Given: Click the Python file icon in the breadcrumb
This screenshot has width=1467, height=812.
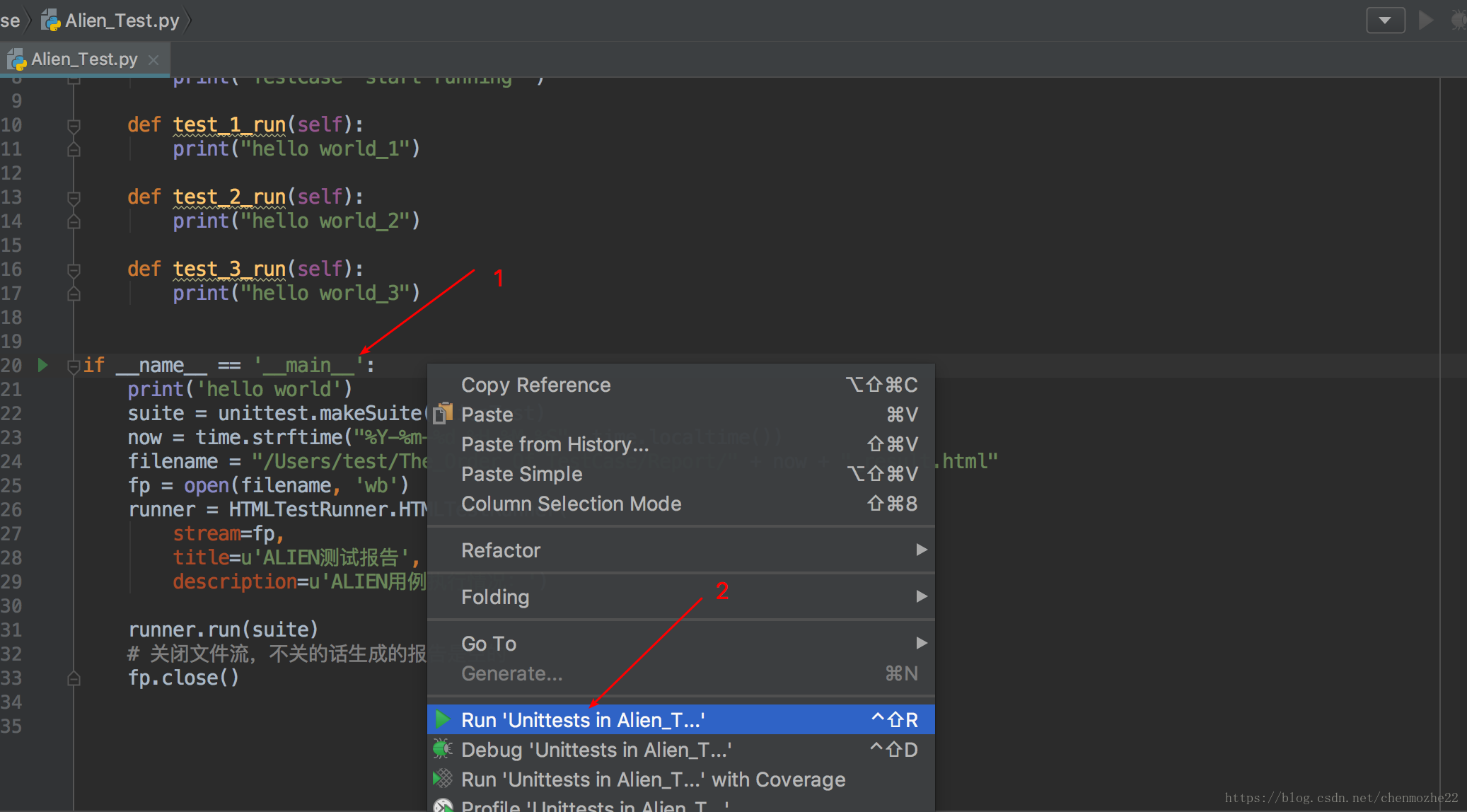Looking at the screenshot, I should coord(51,21).
